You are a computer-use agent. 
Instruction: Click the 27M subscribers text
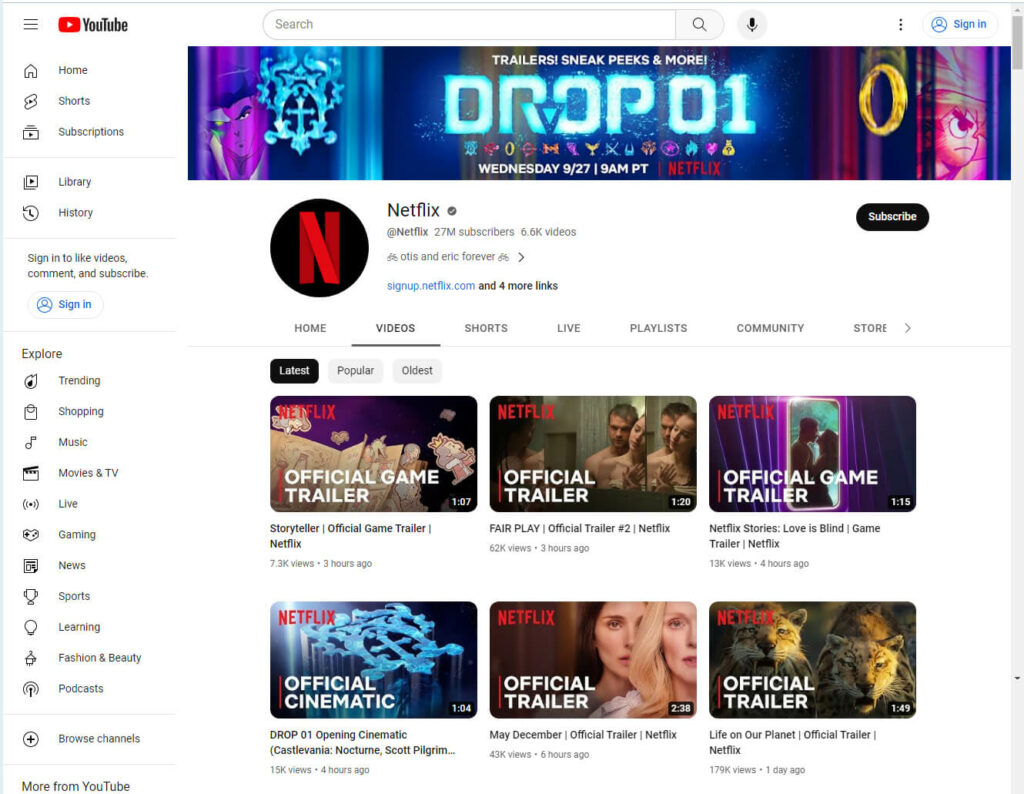click(474, 232)
